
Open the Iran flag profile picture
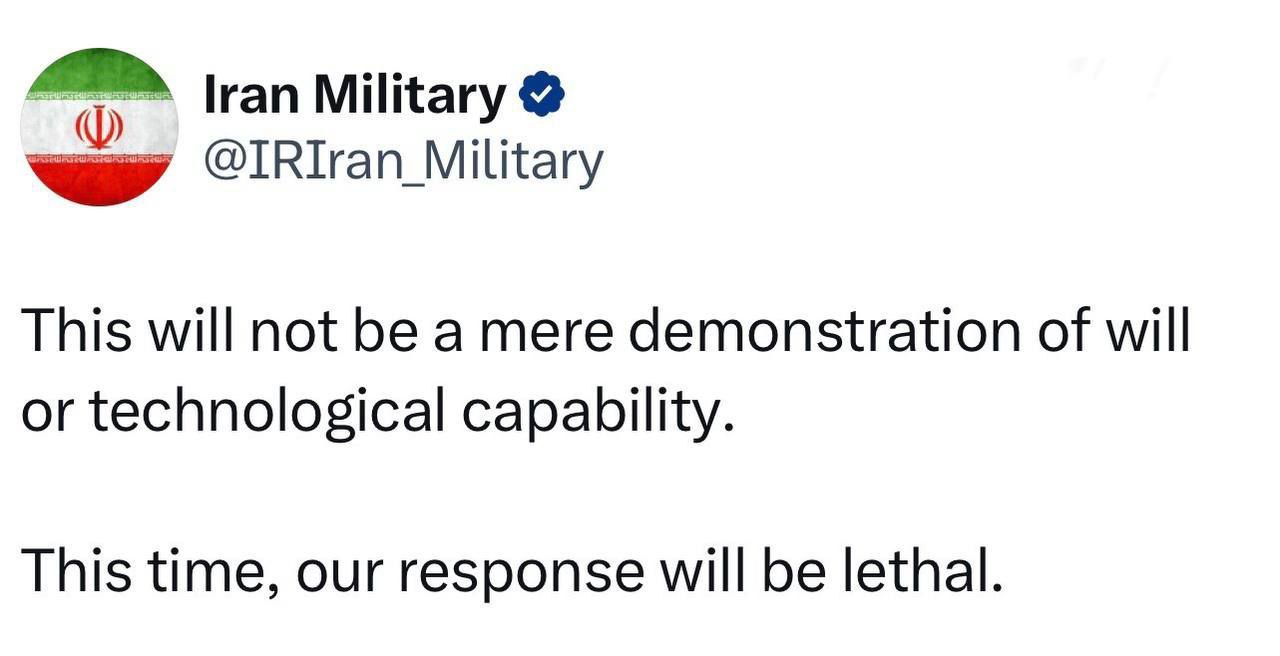99,127
